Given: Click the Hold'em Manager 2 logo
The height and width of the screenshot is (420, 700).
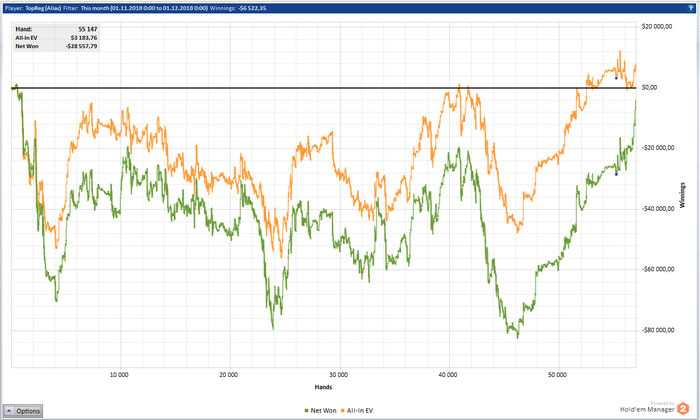Looking at the screenshot, I should pyautogui.click(x=683, y=409).
